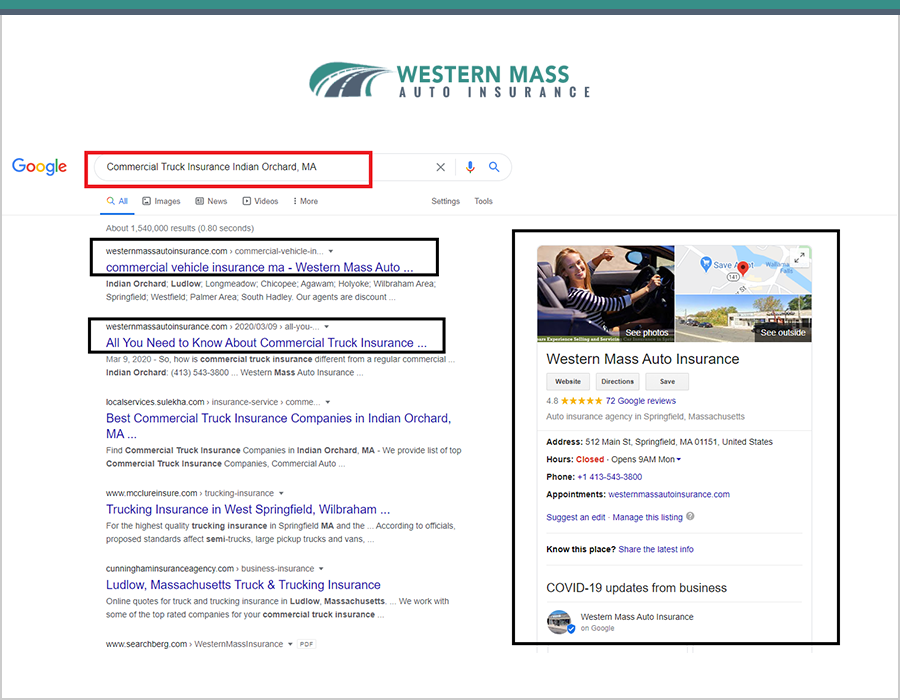Viewport: 900px width, 700px height.
Task: Click the Directions button
Action: [x=618, y=382]
